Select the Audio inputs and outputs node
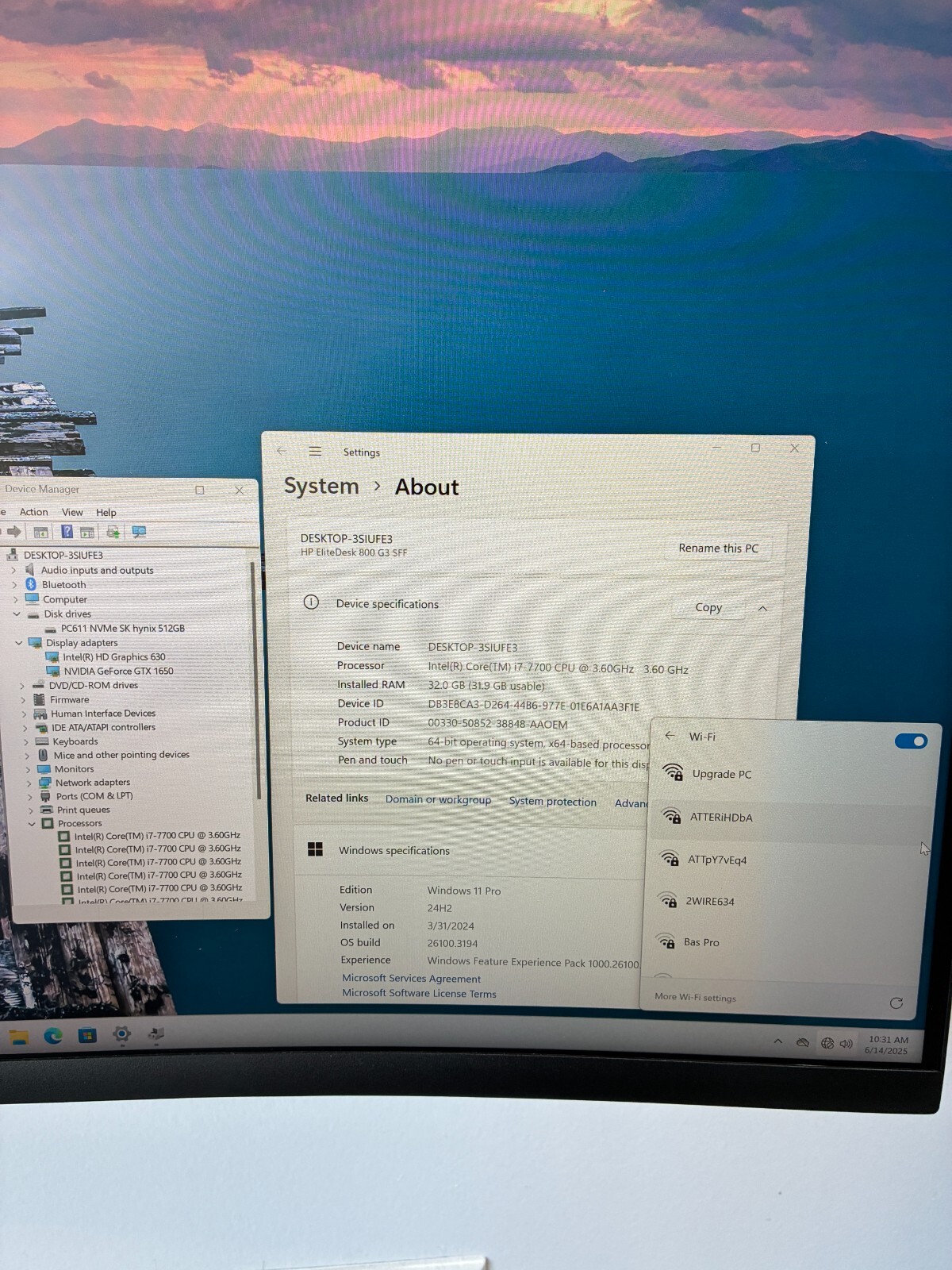 click(x=97, y=570)
